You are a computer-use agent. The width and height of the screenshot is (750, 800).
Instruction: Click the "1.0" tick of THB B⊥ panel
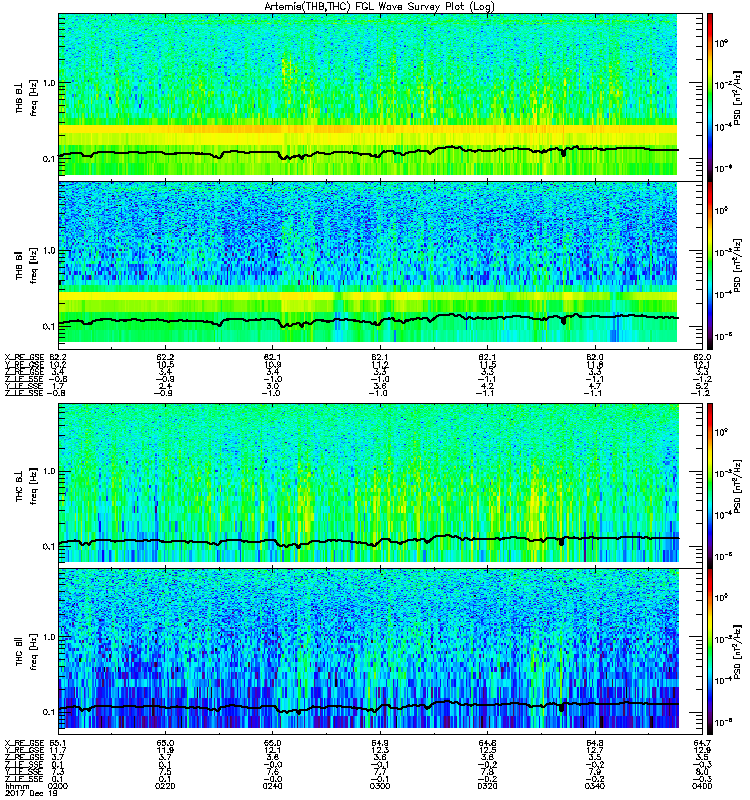pyautogui.click(x=48, y=83)
